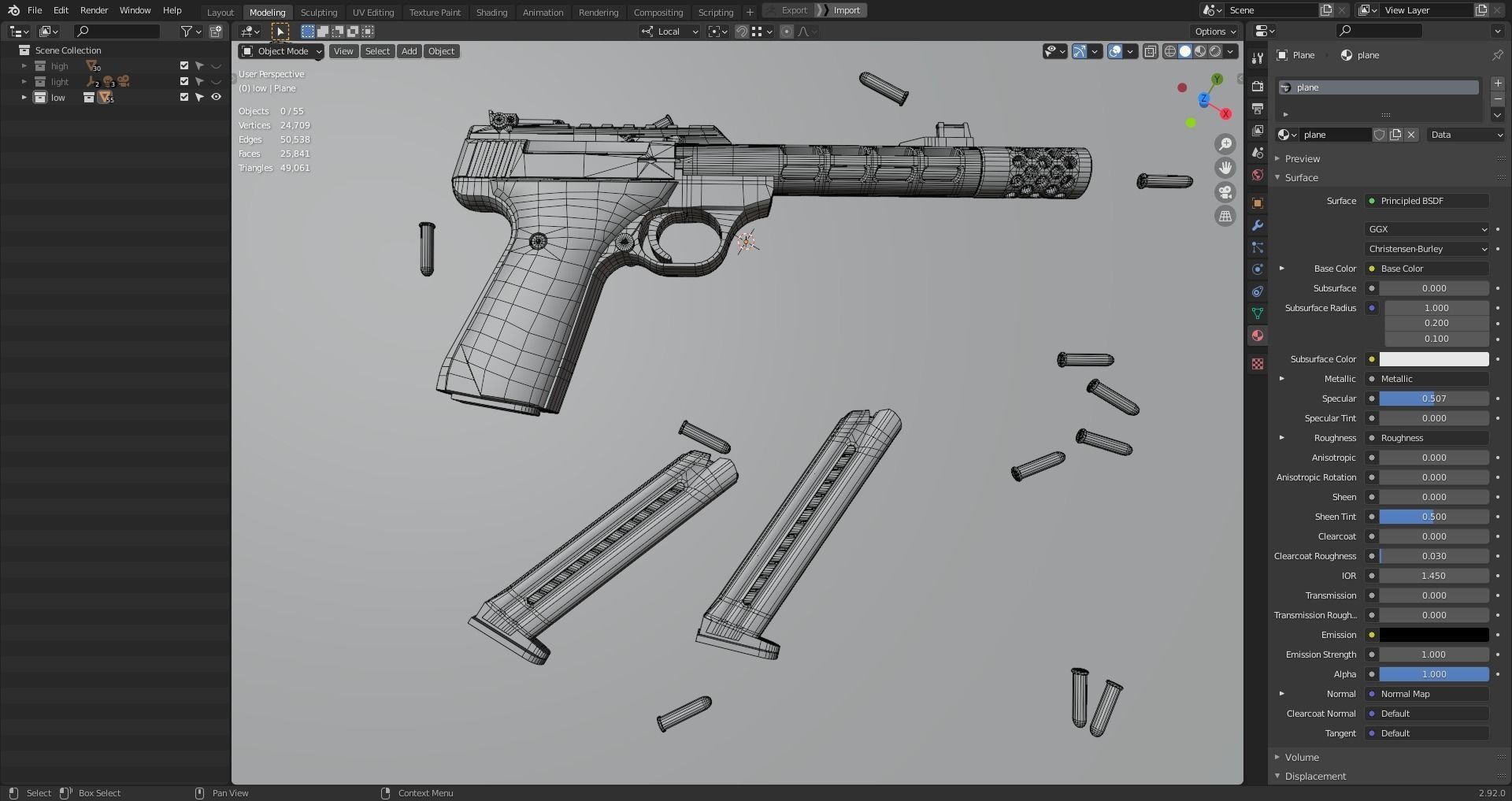
Task: Open Object Data mesh properties tab
Action: 1258,313
